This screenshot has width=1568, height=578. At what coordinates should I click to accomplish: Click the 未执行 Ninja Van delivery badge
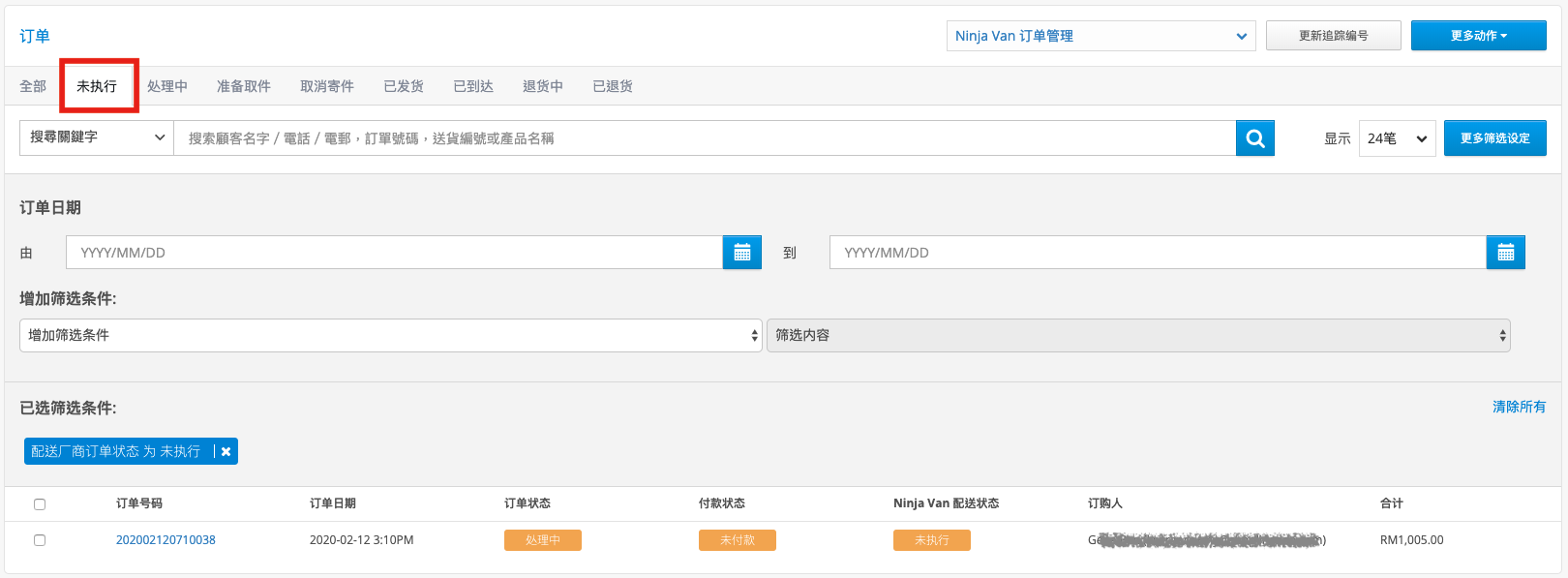pyautogui.click(x=932, y=540)
